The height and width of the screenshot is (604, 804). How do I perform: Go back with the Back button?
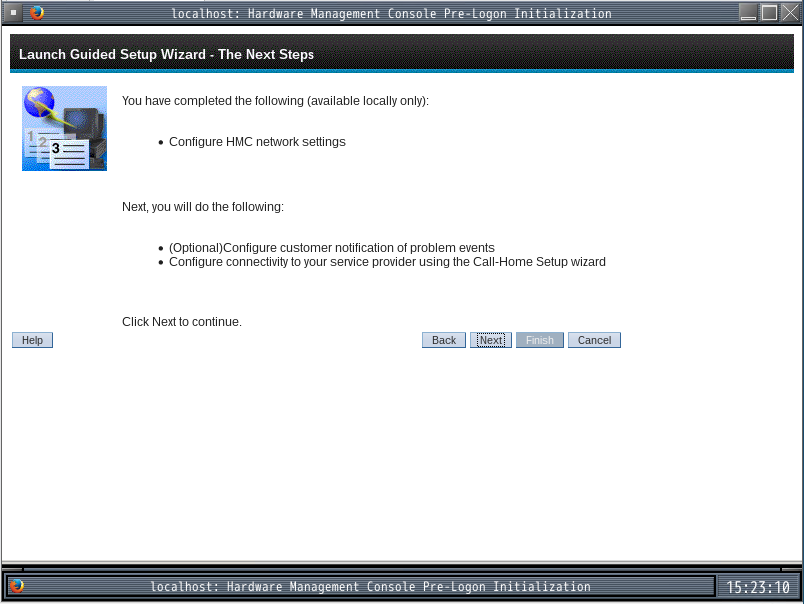444,340
